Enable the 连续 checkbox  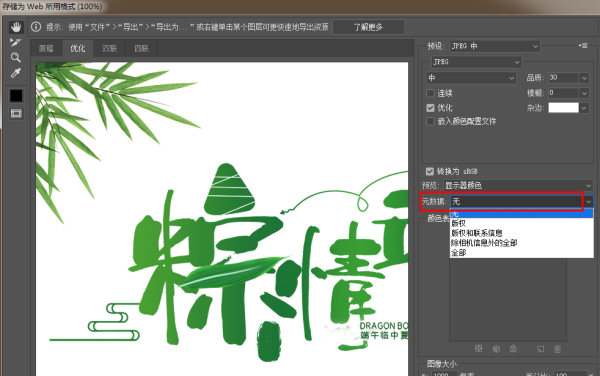click(430, 93)
